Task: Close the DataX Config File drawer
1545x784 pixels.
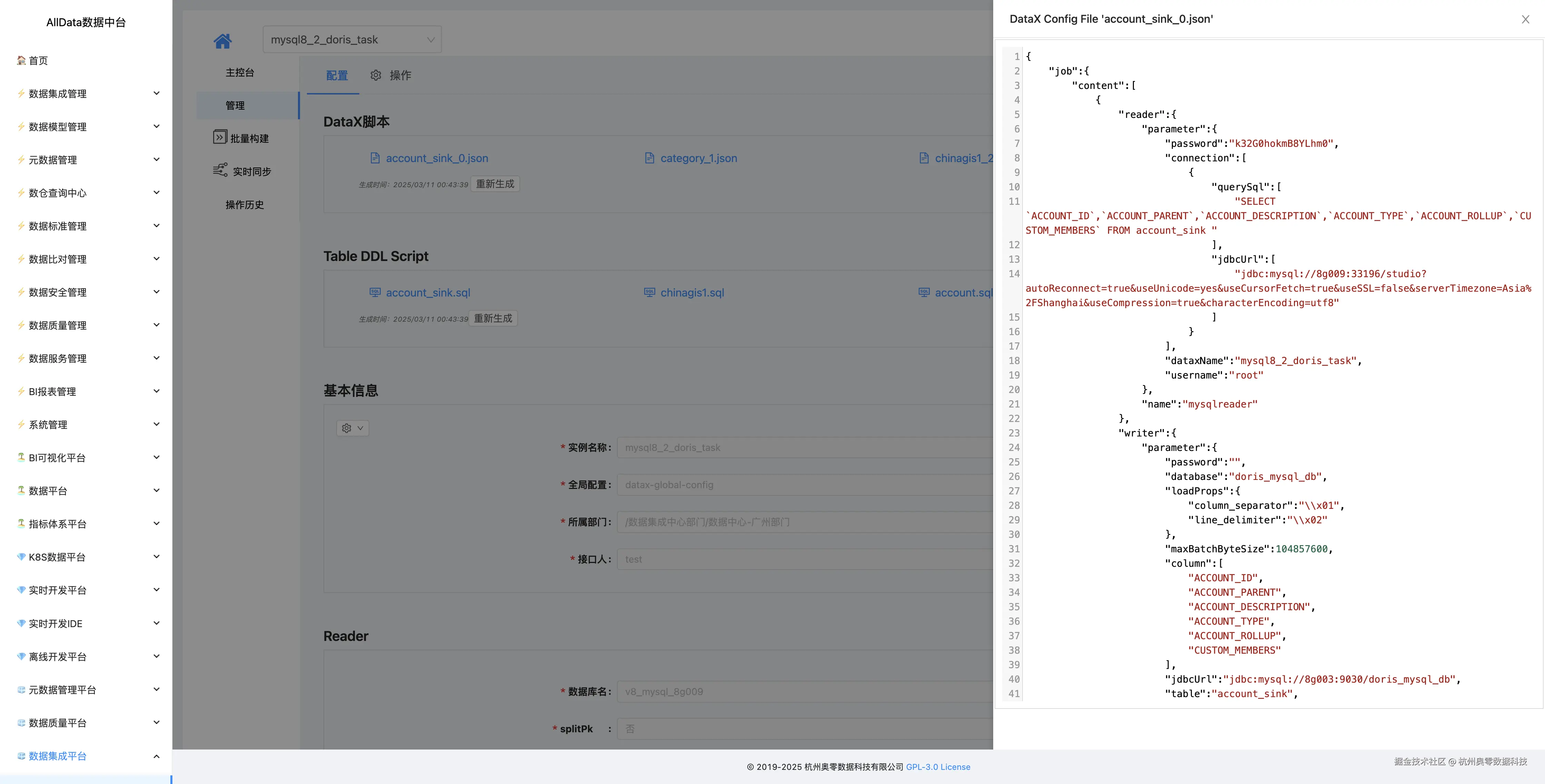Action: pyautogui.click(x=1525, y=19)
